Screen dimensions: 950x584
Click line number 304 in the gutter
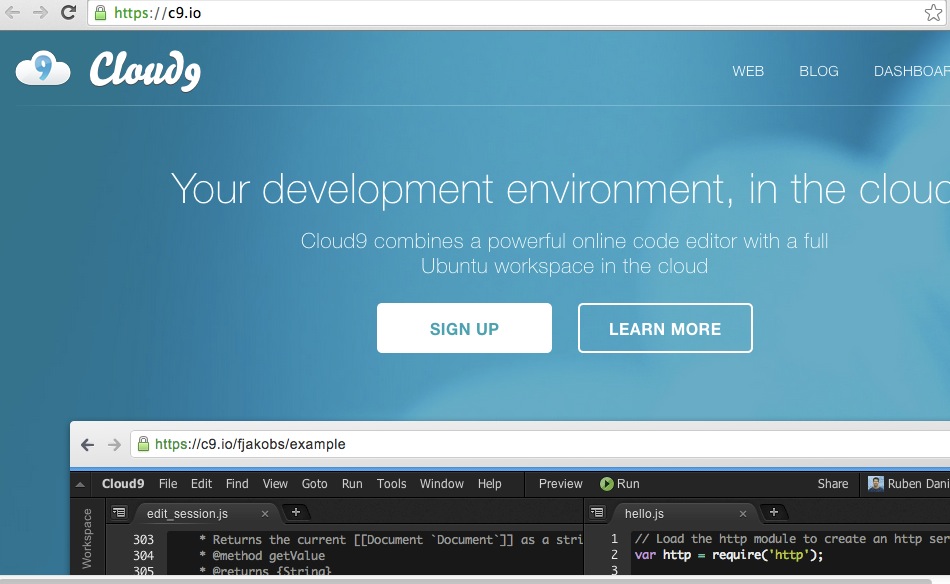[144, 556]
